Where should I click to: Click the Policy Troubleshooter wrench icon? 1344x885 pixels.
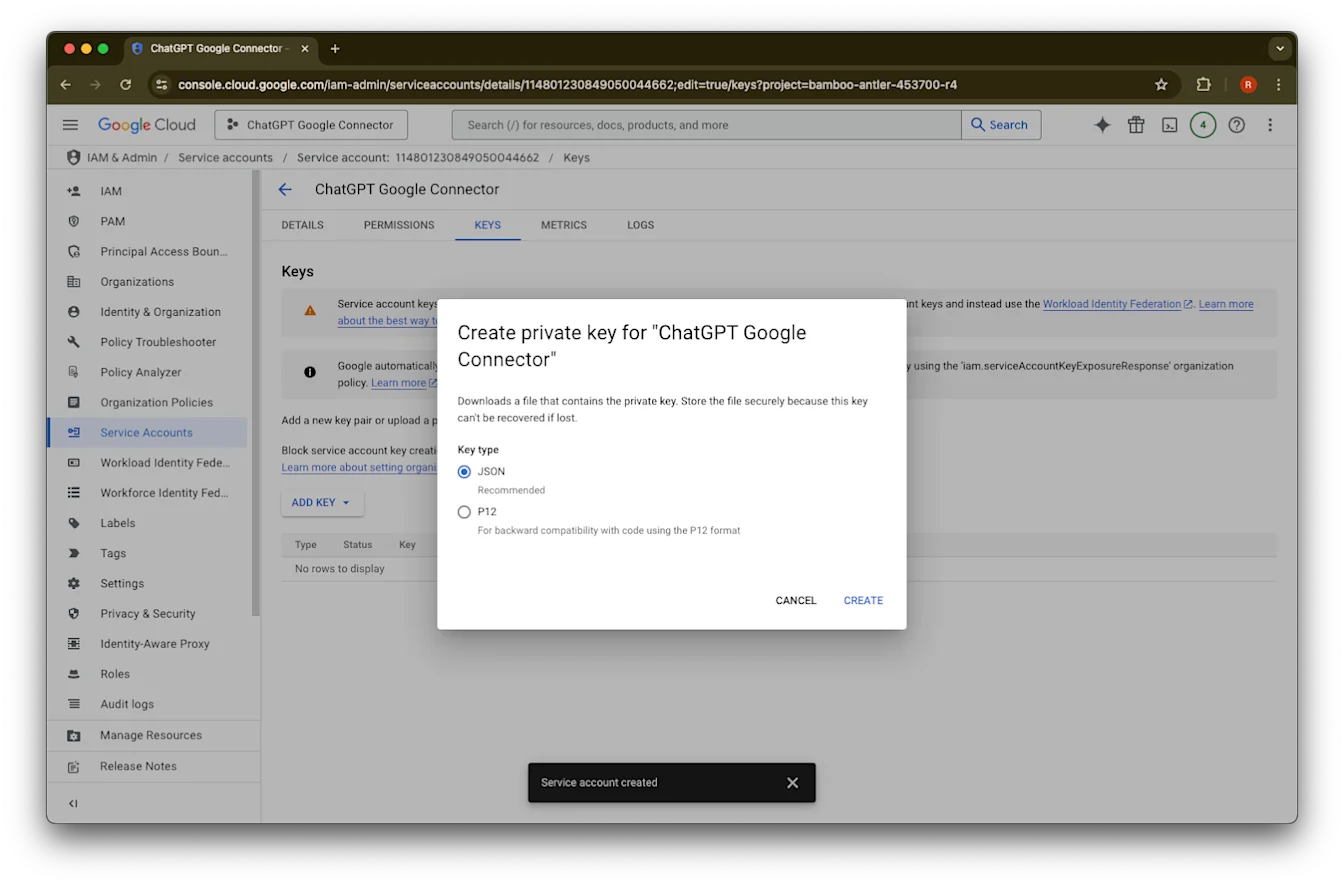click(73, 342)
